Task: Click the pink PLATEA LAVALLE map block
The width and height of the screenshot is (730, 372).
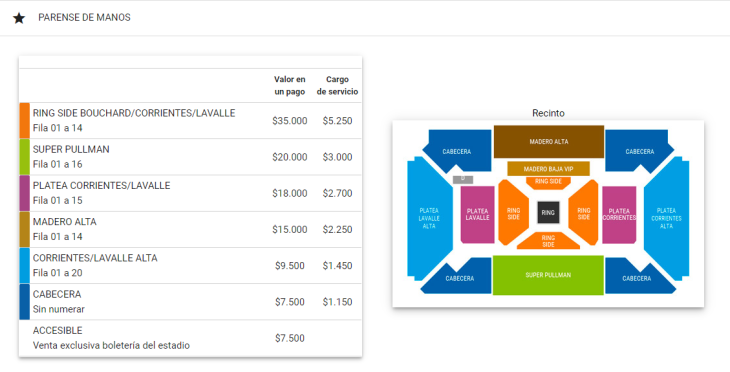Action: point(477,215)
